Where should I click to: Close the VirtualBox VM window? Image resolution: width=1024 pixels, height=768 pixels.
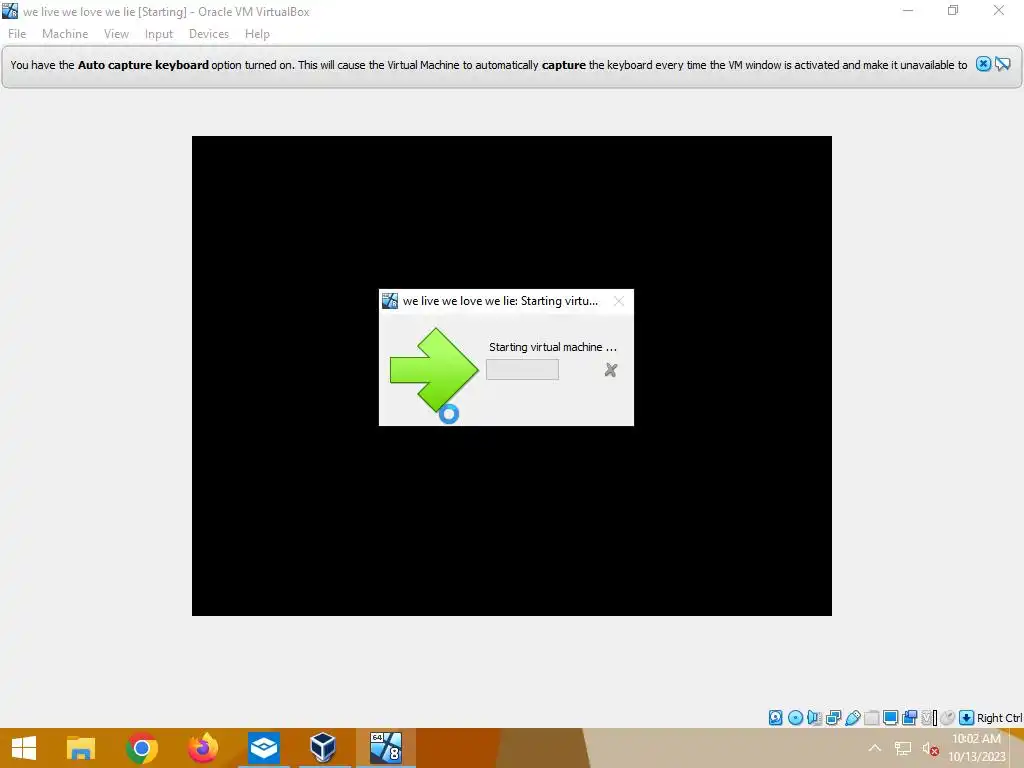click(x=999, y=11)
